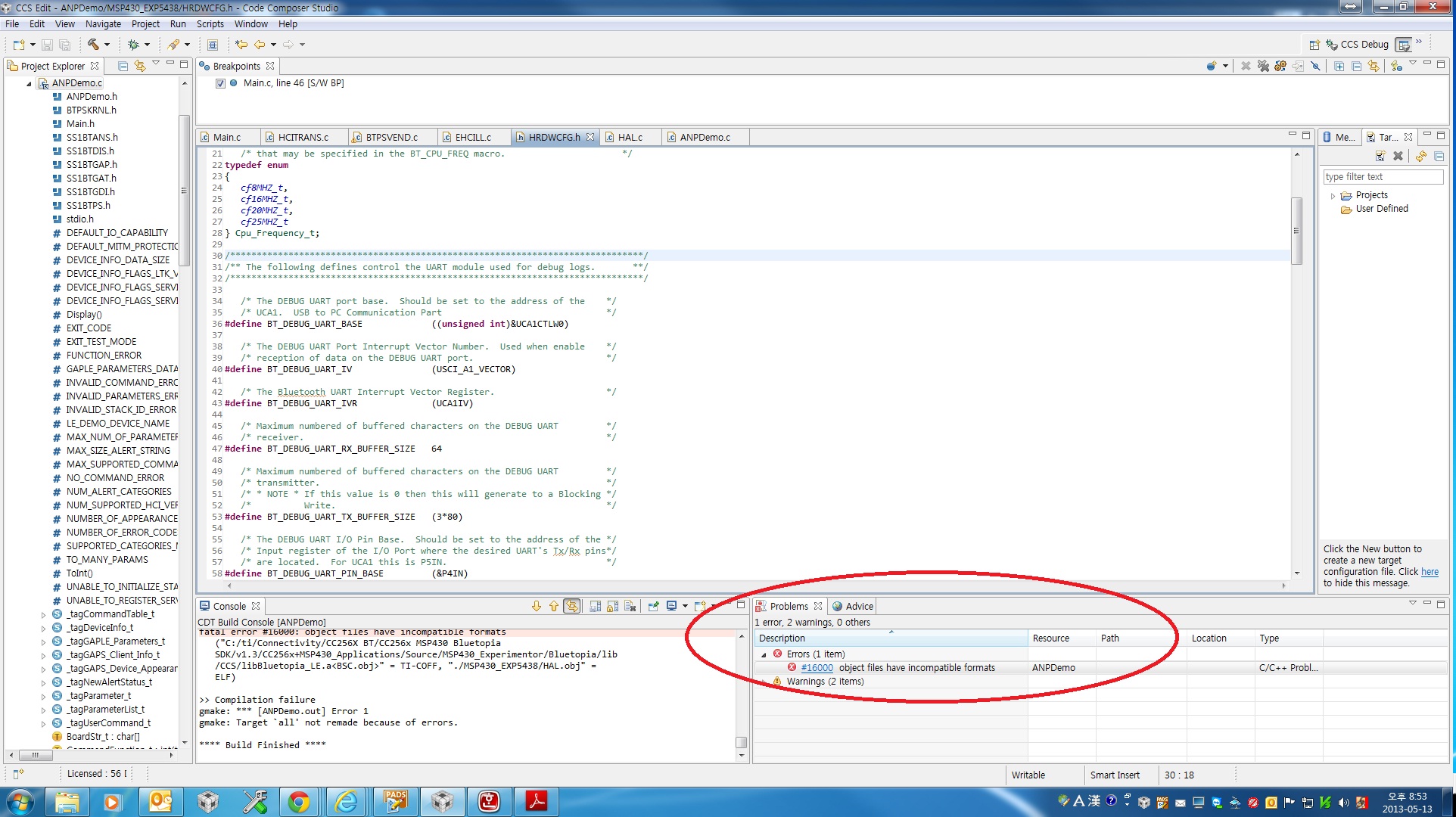Click Expand All icon in Breakpoints view
The width and height of the screenshot is (1456, 817).
(1339, 67)
